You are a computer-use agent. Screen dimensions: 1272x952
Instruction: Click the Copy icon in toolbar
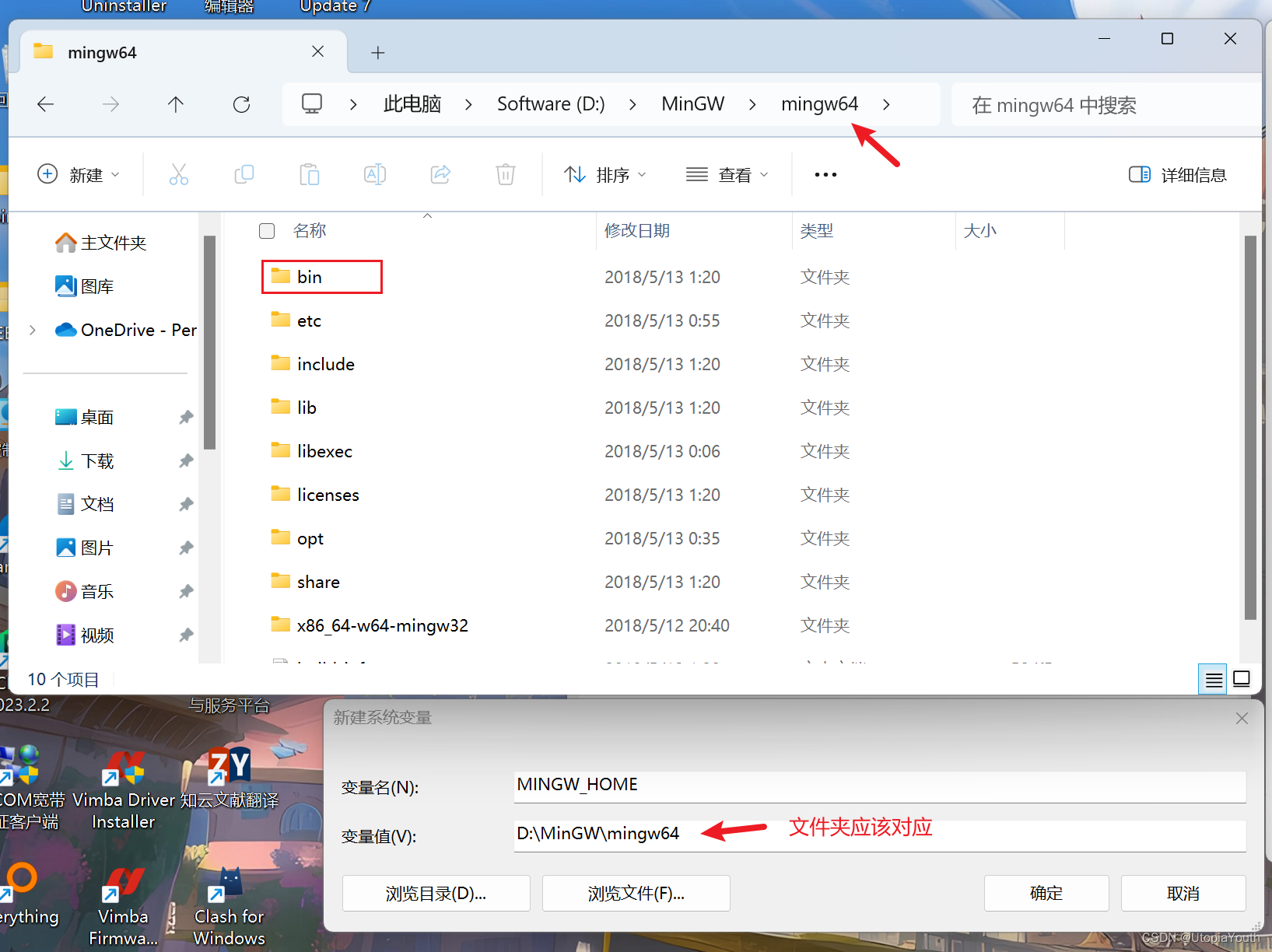pos(244,174)
